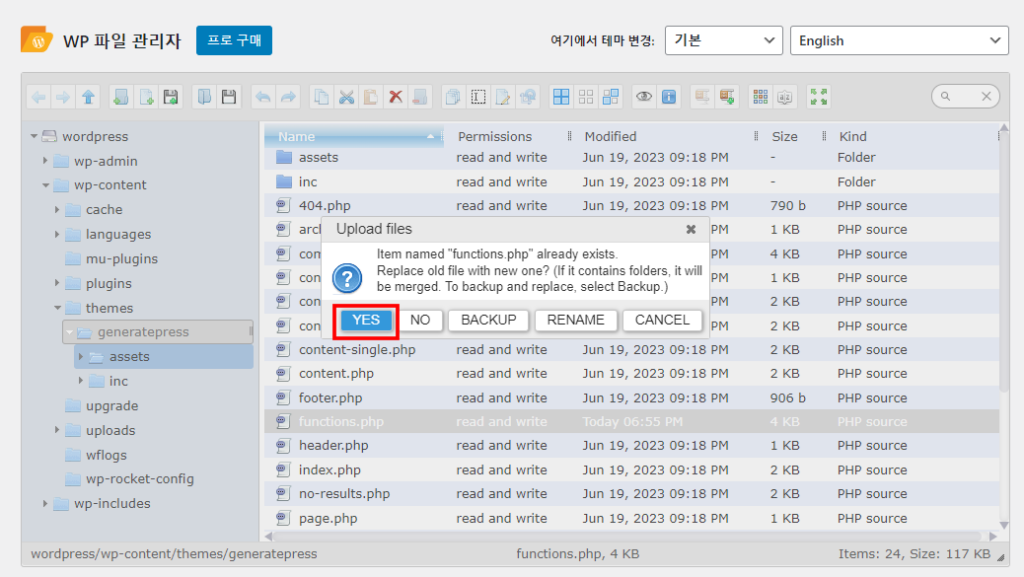Create a new folder with the toolbar icon
The height and width of the screenshot is (577, 1024).
tap(121, 97)
